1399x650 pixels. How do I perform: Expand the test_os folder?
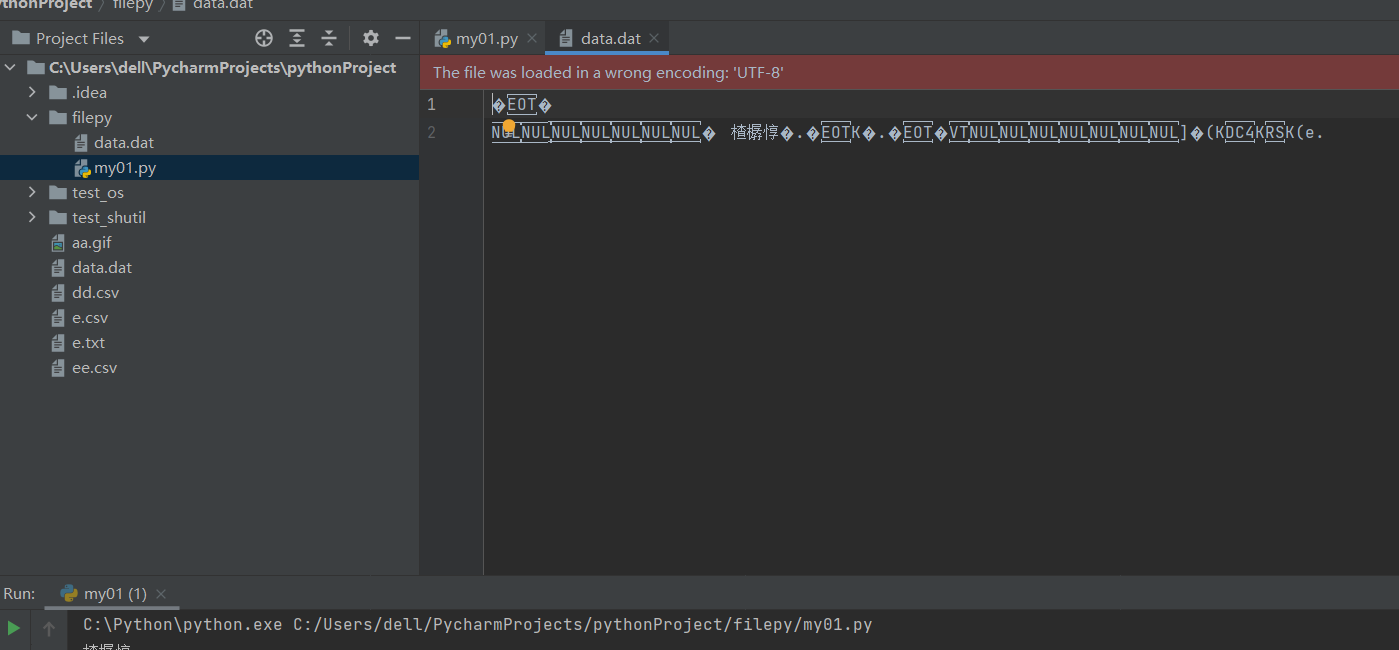pos(32,192)
